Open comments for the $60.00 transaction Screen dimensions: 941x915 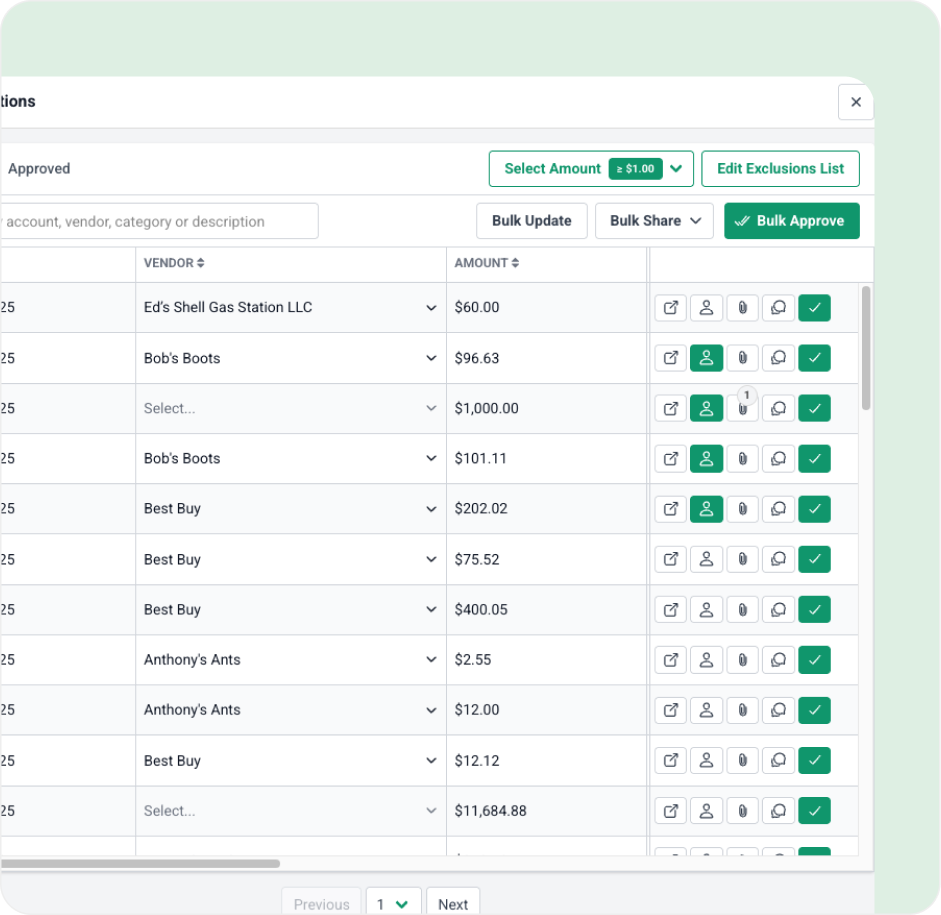[x=778, y=307]
